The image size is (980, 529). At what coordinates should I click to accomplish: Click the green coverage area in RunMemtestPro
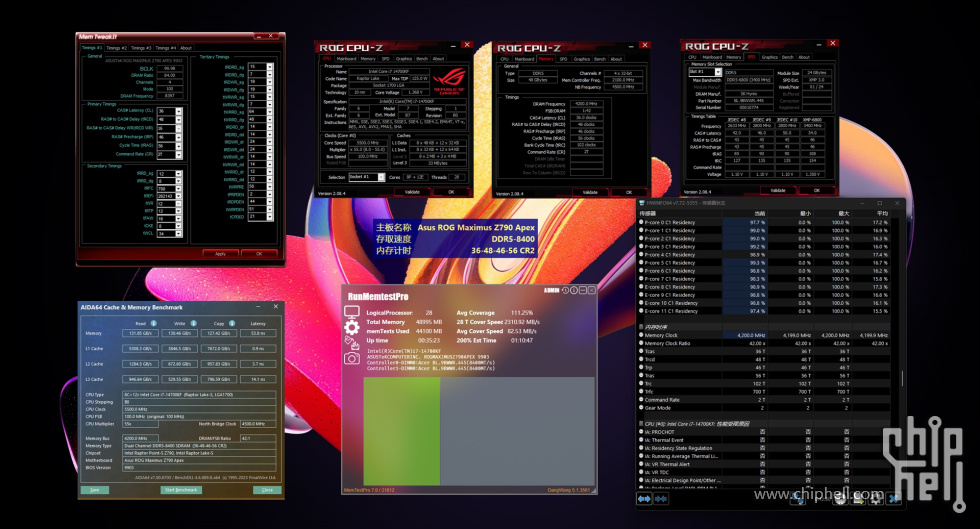(401, 431)
